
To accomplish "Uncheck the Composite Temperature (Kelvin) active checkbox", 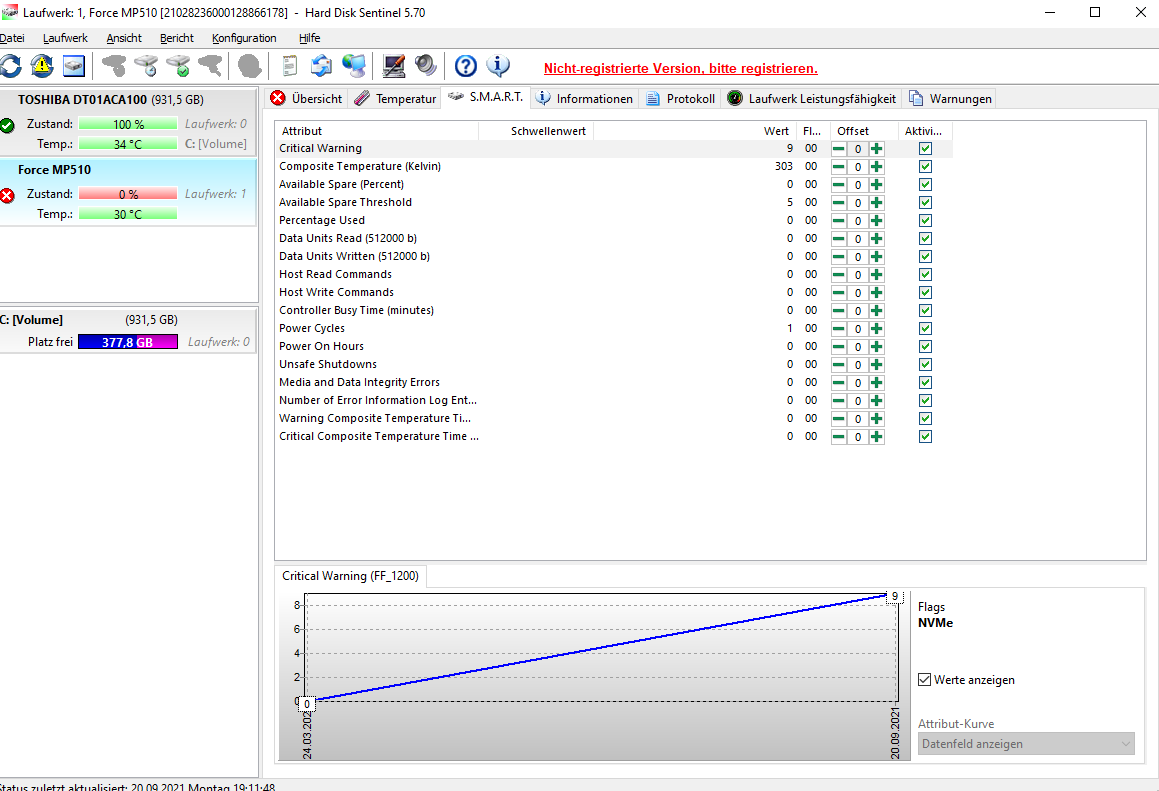I will click(925, 166).
